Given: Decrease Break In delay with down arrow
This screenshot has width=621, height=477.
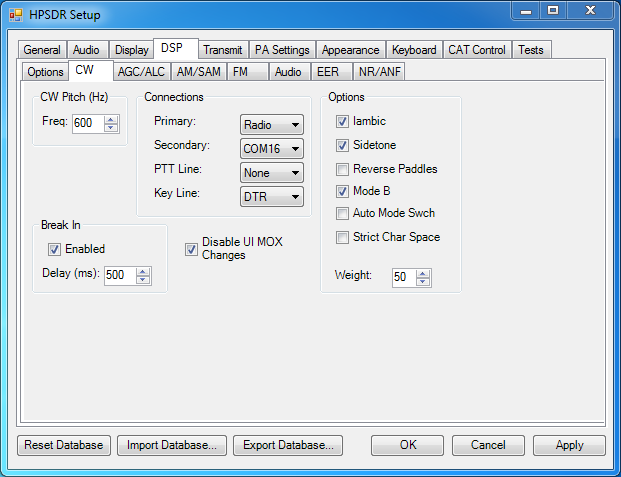Looking at the screenshot, I should (143, 279).
